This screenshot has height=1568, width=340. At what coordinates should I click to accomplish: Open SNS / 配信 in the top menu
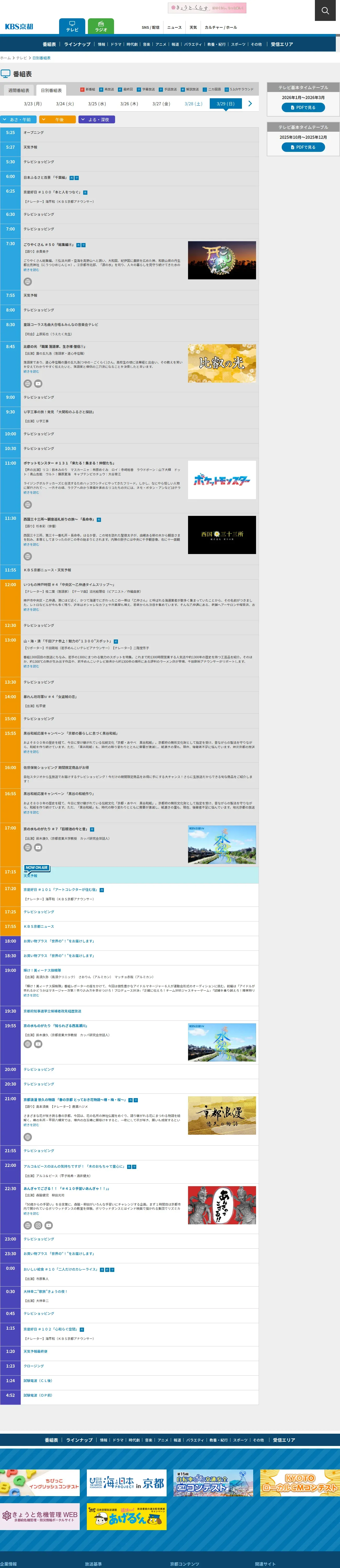point(150,27)
